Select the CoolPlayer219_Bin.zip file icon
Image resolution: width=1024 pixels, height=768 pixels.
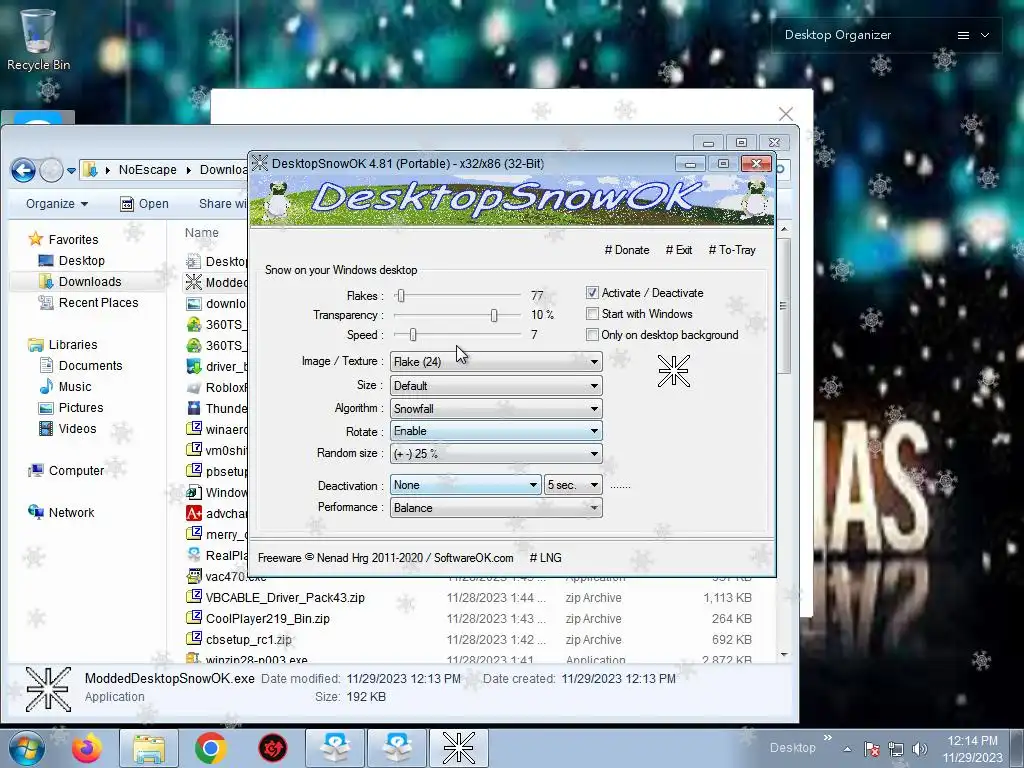(x=193, y=618)
